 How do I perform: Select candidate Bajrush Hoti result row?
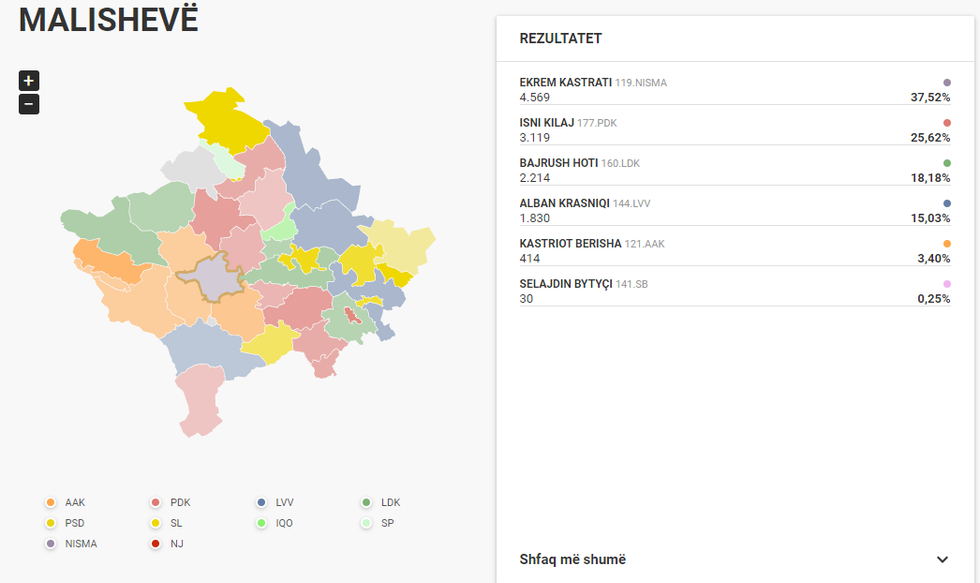734,170
